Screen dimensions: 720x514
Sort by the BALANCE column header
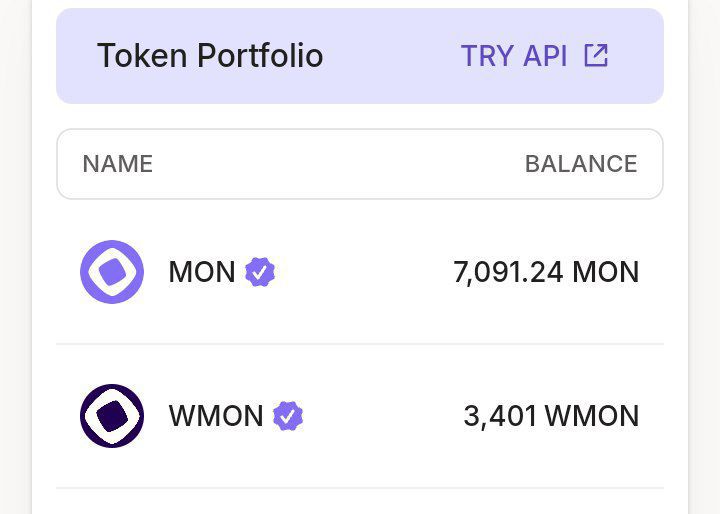(x=581, y=164)
